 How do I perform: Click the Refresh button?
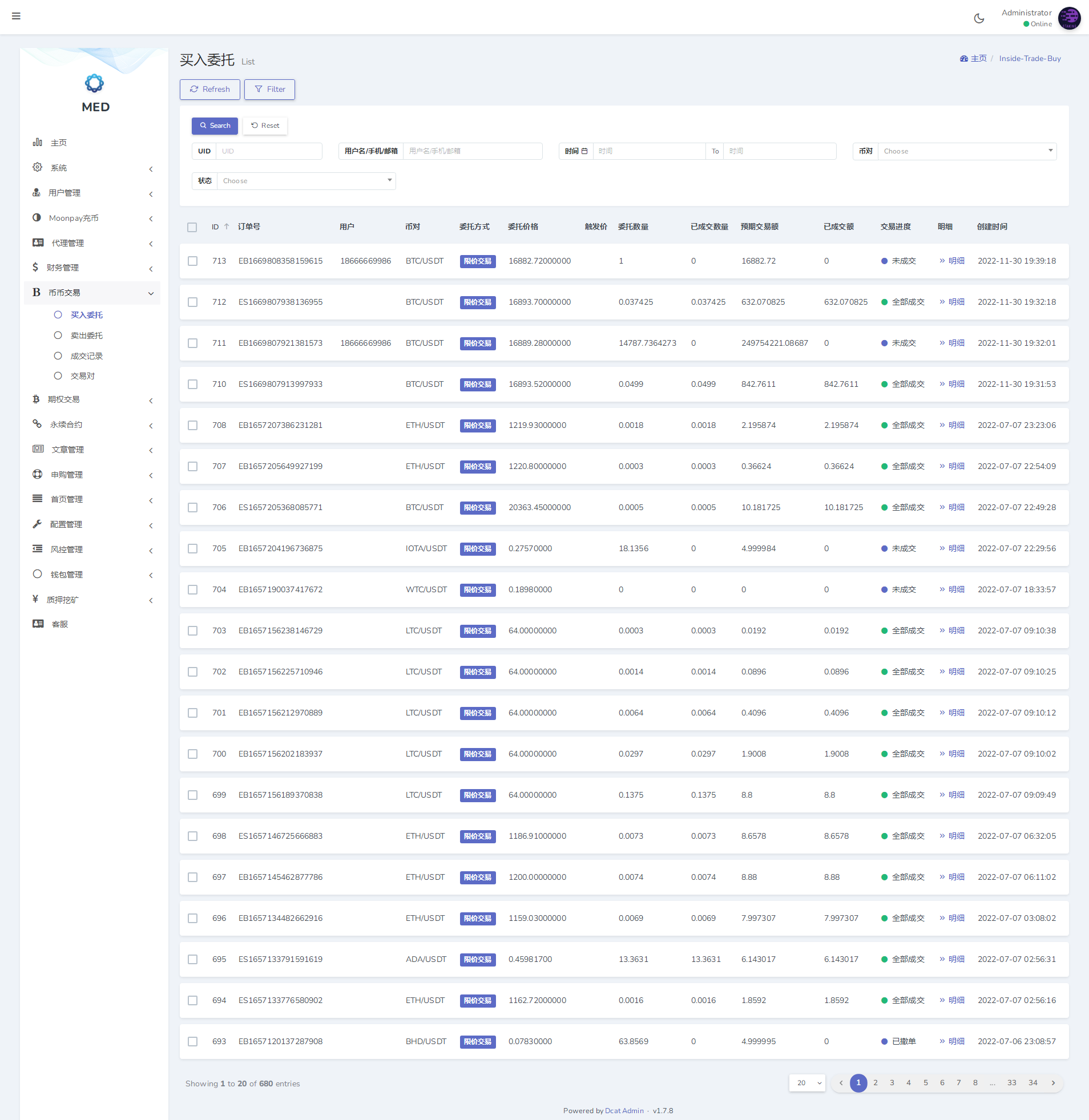(x=210, y=90)
